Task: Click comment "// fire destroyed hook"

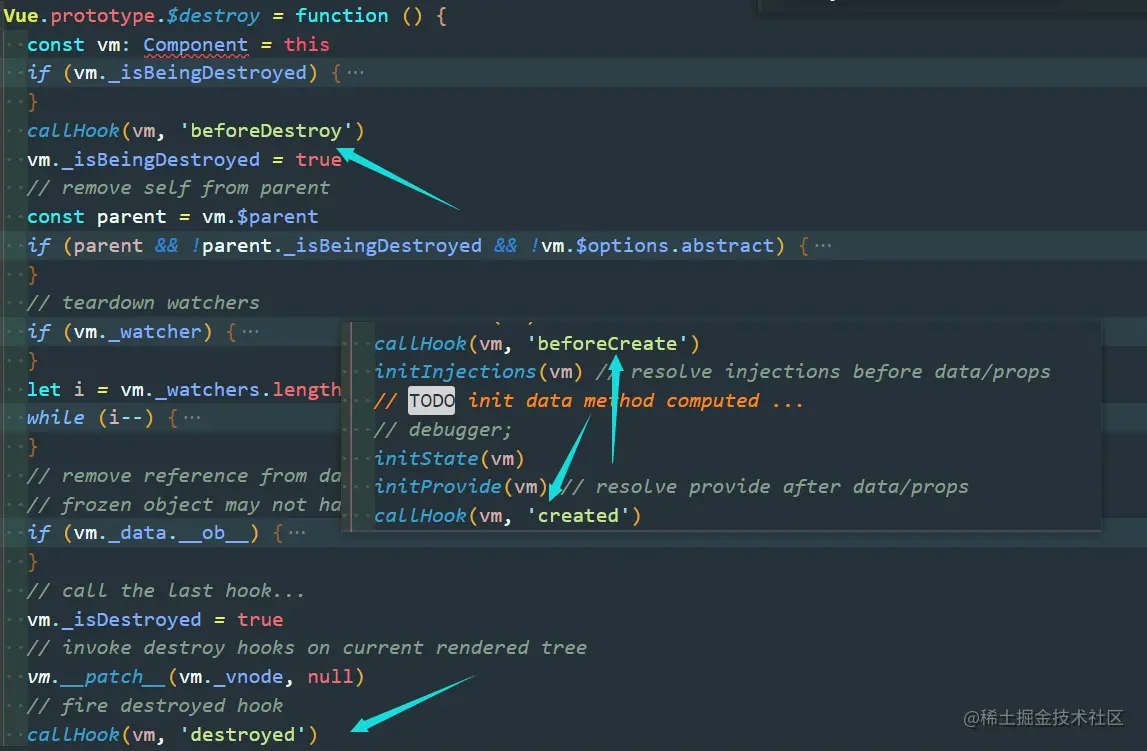Action: point(155,706)
